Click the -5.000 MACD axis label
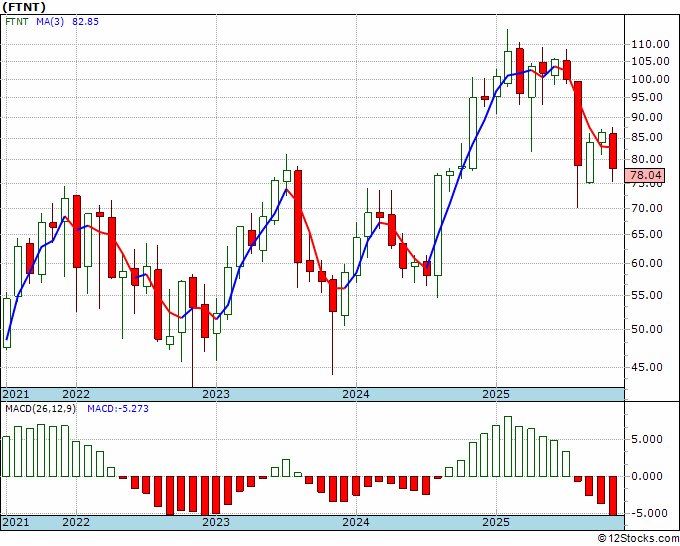This screenshot has height=546, width=680. (651, 513)
